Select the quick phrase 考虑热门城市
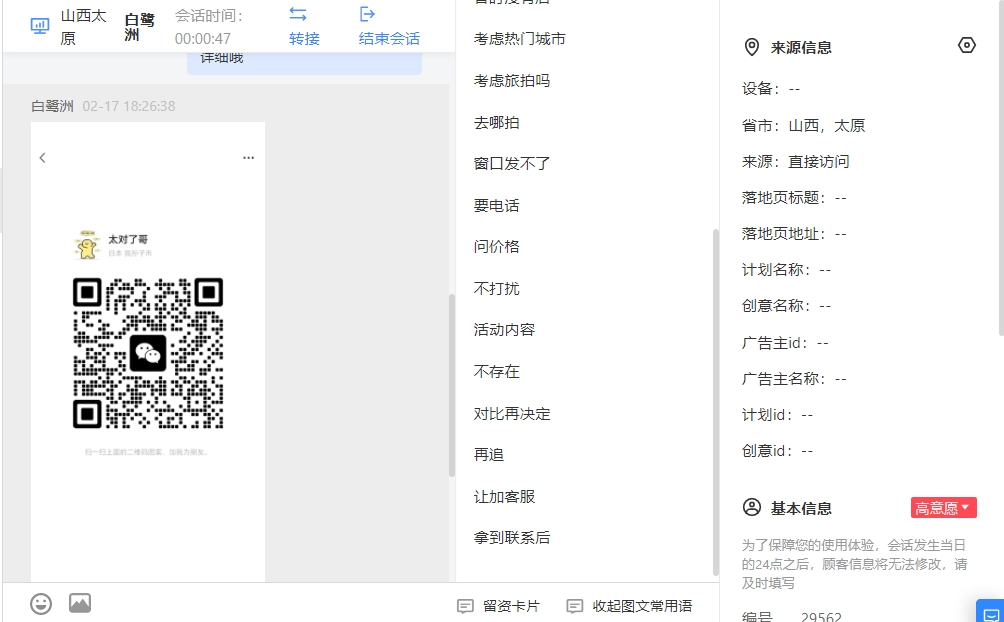Screen dimensions: 1004x622 [x=519, y=39]
